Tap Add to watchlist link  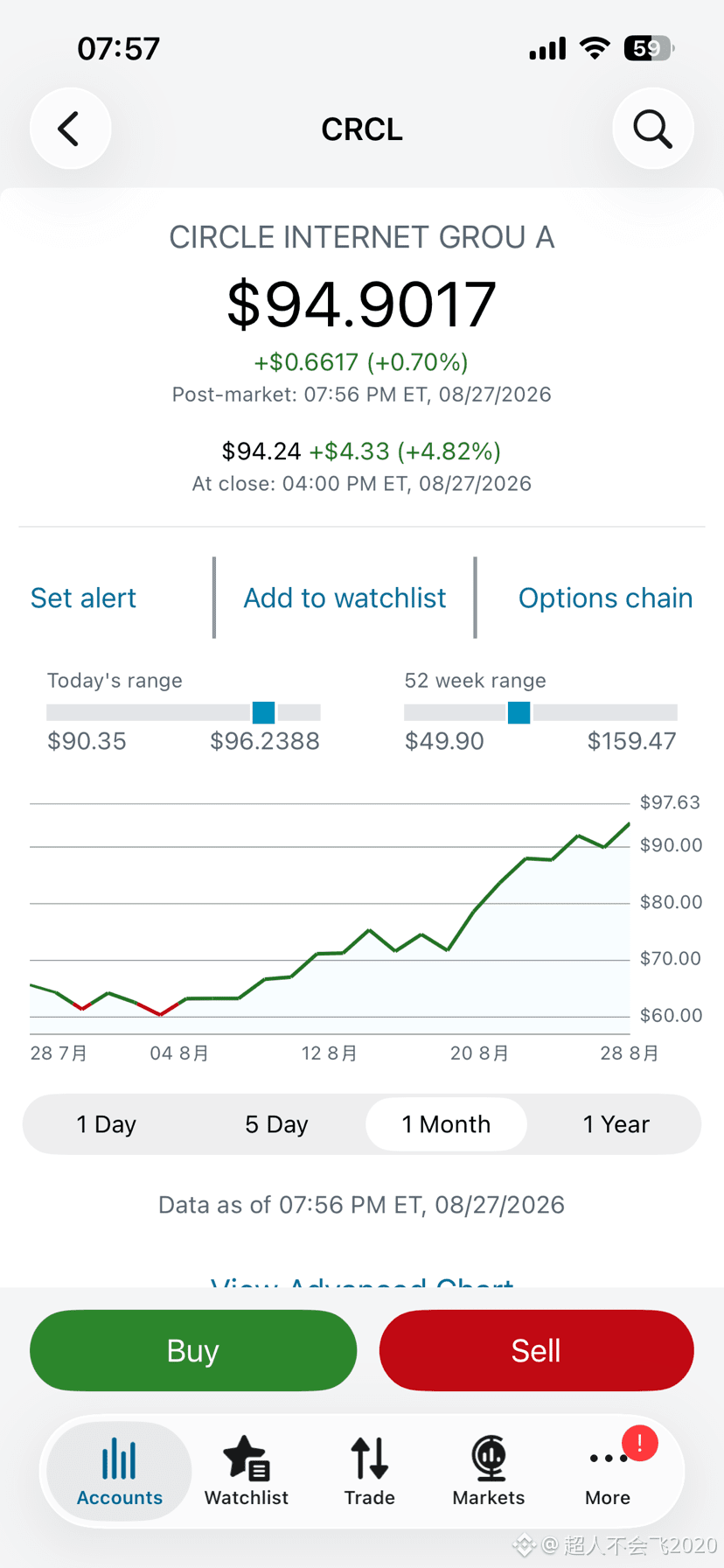345,598
